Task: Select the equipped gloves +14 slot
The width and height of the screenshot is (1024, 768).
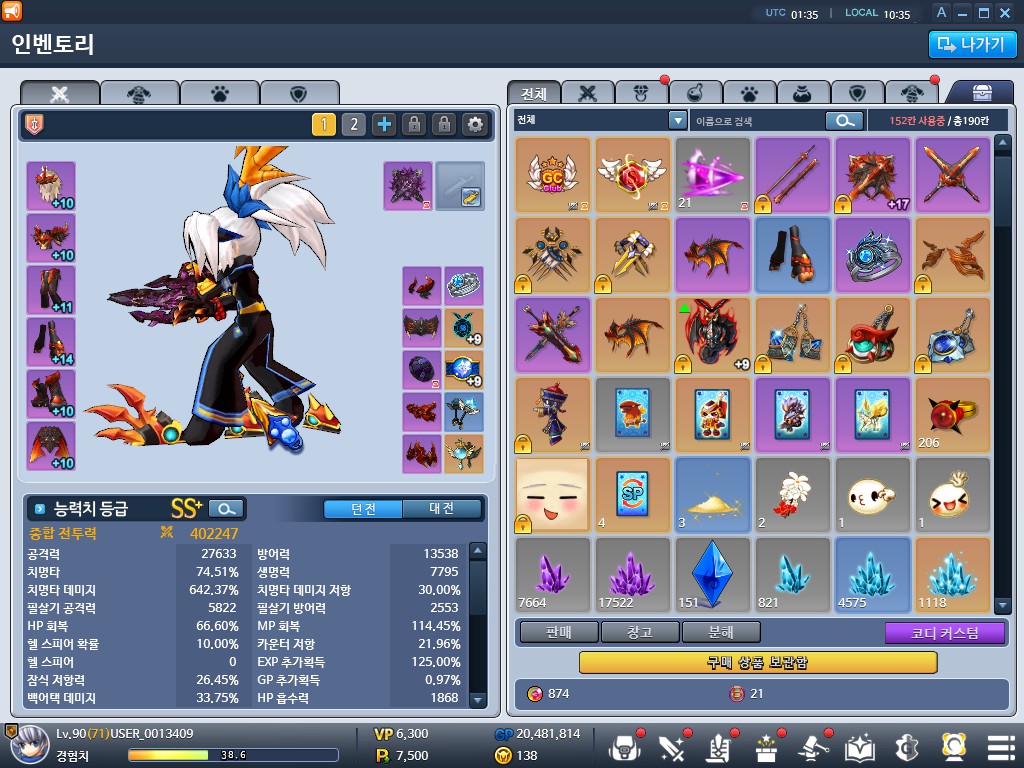Action: click(x=51, y=342)
